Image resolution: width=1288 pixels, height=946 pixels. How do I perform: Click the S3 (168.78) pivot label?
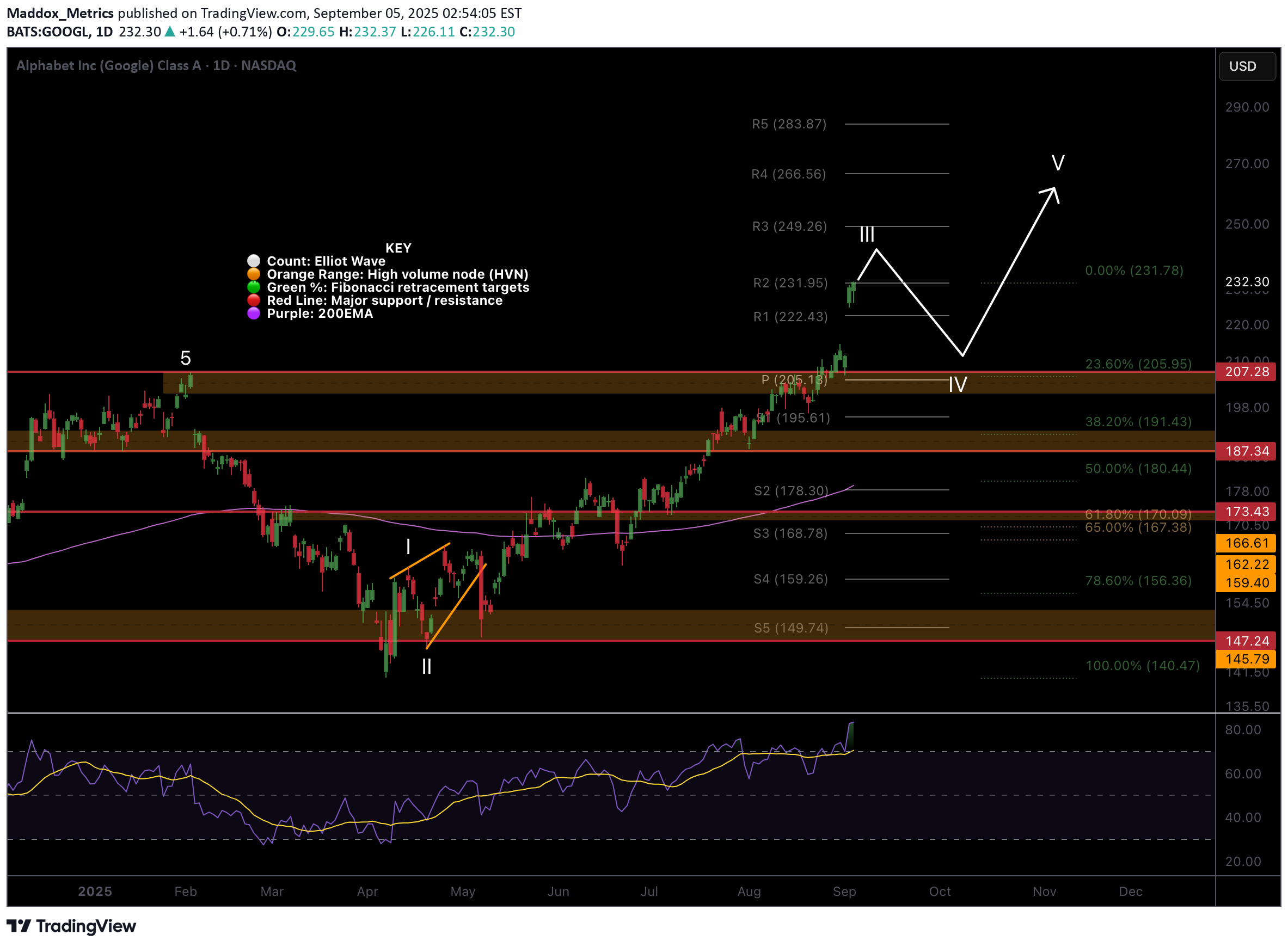click(790, 533)
